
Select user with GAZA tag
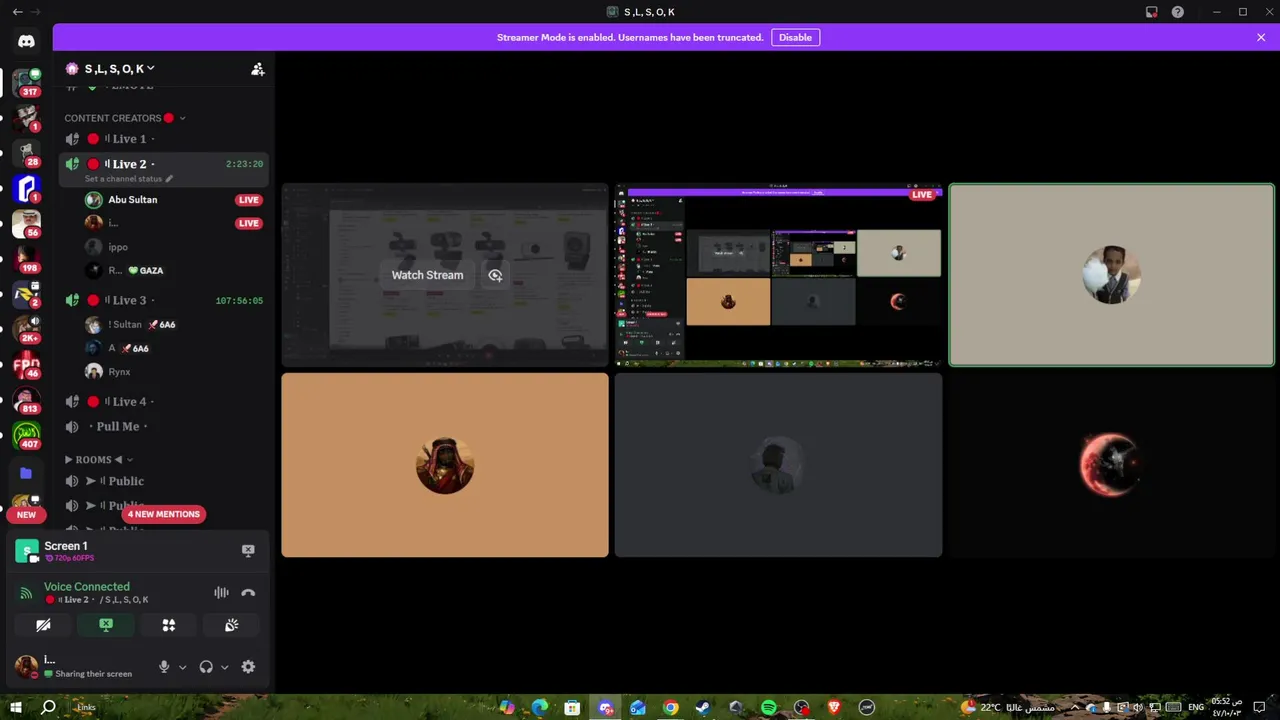(x=172, y=270)
